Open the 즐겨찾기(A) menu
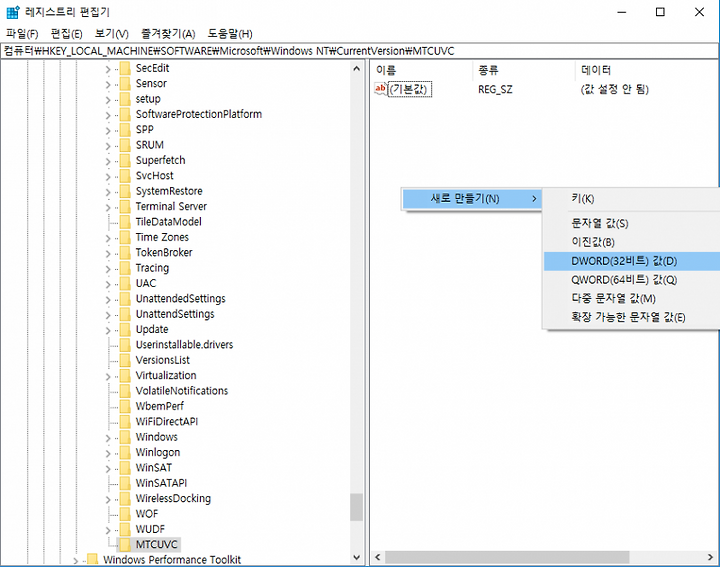The height and width of the screenshot is (567, 720). pyautogui.click(x=168, y=34)
